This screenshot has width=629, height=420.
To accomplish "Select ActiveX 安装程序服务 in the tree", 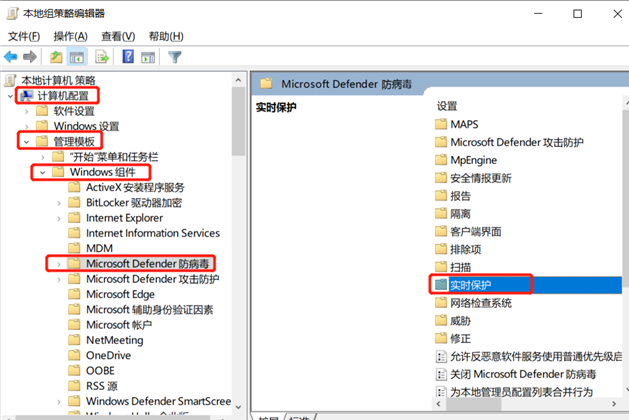I will [135, 187].
